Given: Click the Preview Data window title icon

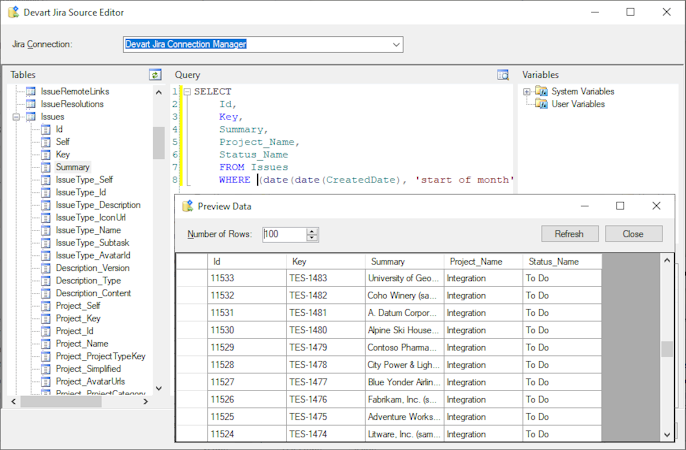Looking at the screenshot, I should point(187,206).
